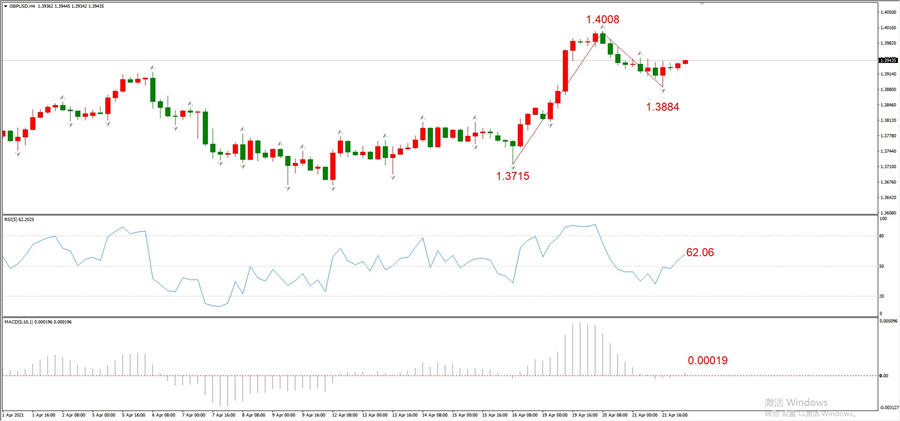Click the 1.3715 swing low label
This screenshot has height=421, width=900.
(513, 176)
